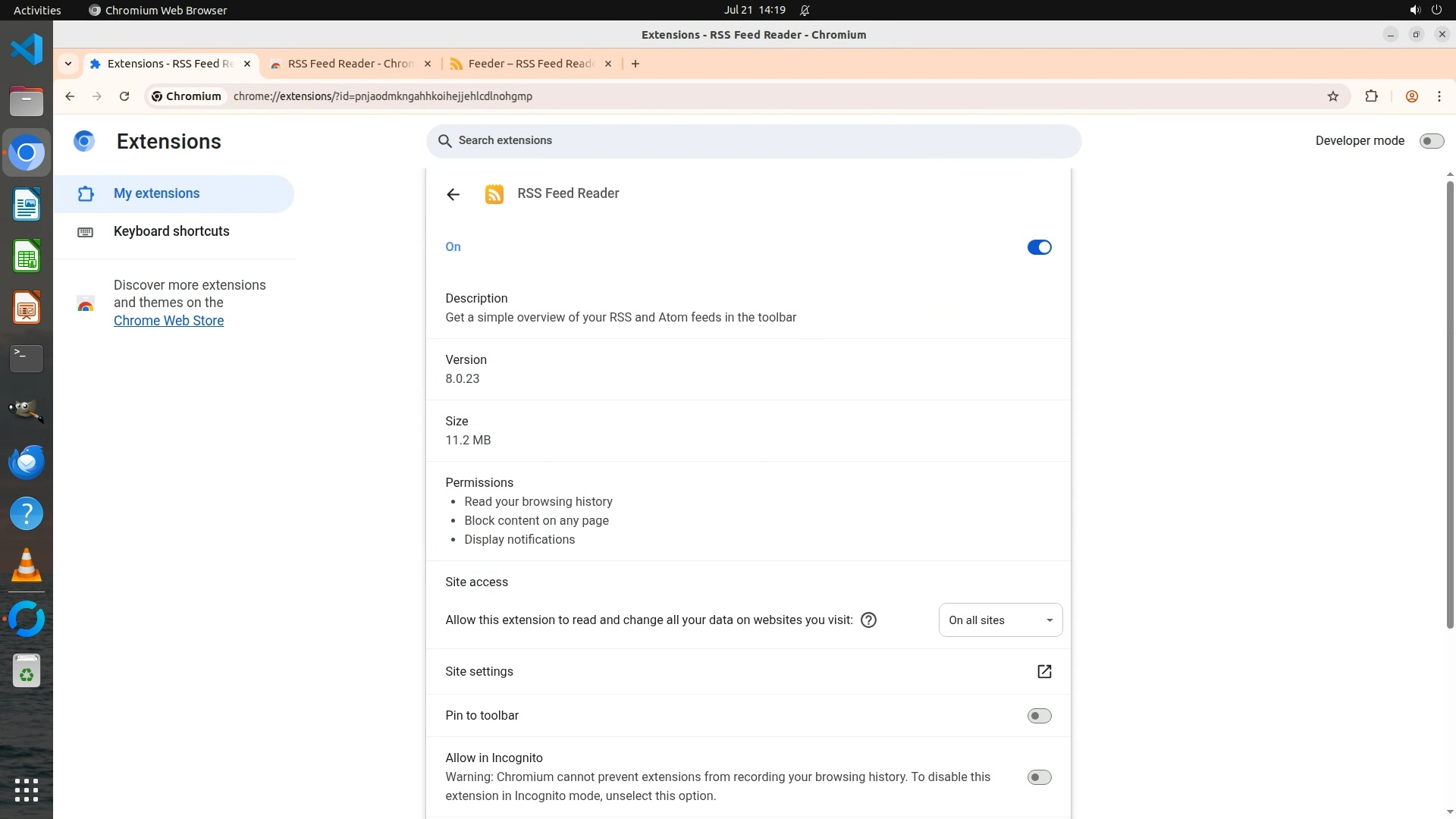Select Keyboard shortcuts in sidebar
1456x819 pixels.
171,231
